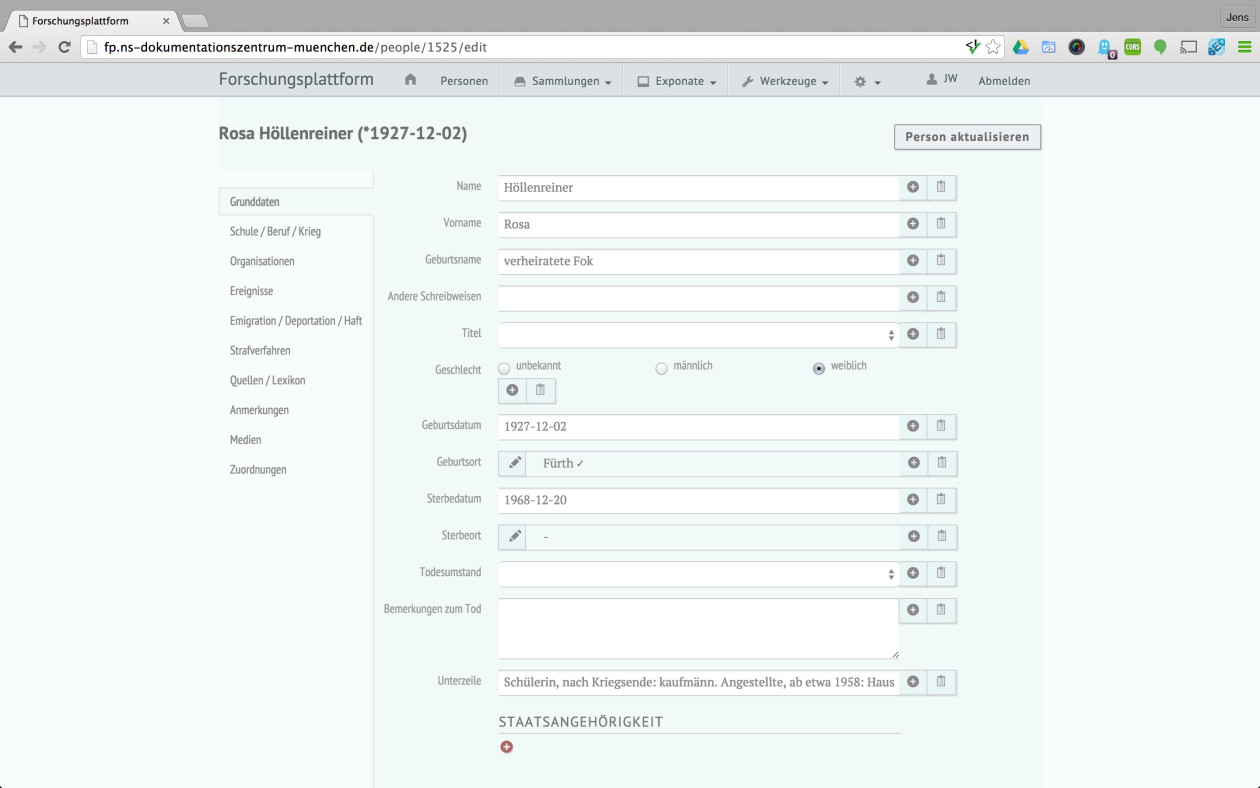
Task: Click into the Geburtsdatum input field
Action: [x=699, y=427]
